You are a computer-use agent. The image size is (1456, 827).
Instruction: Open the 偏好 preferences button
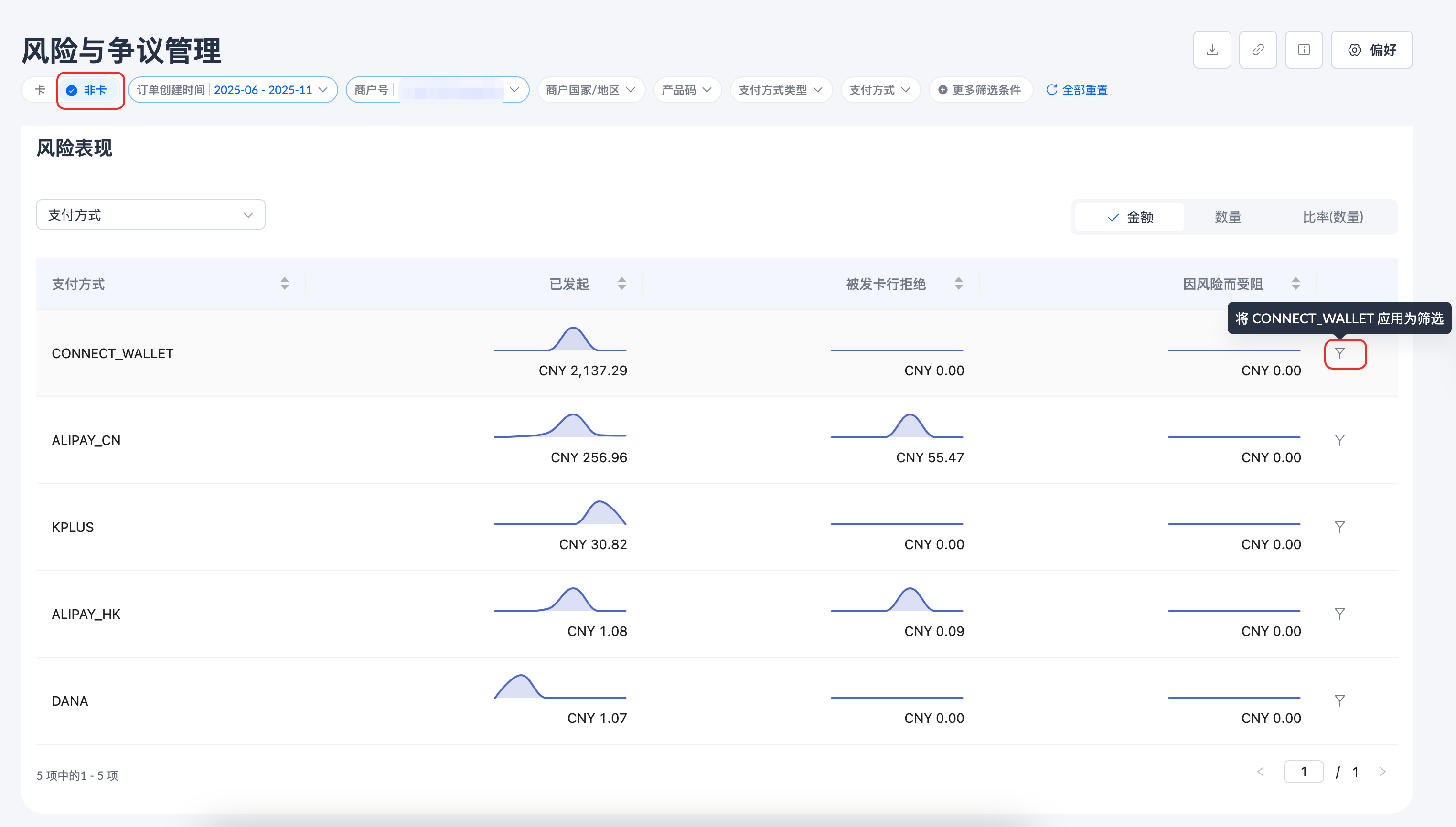click(x=1371, y=50)
